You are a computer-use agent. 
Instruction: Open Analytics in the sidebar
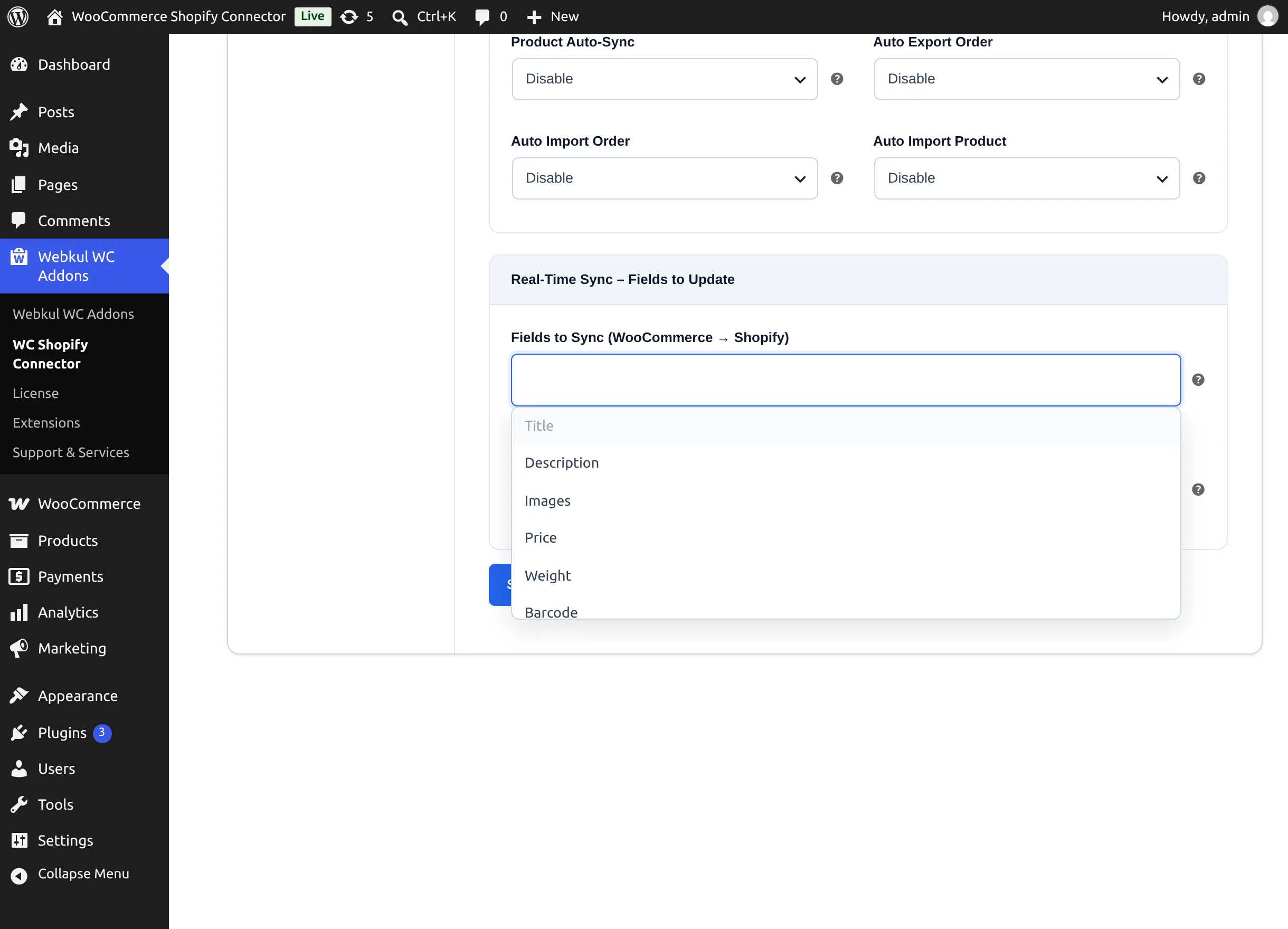point(84,613)
